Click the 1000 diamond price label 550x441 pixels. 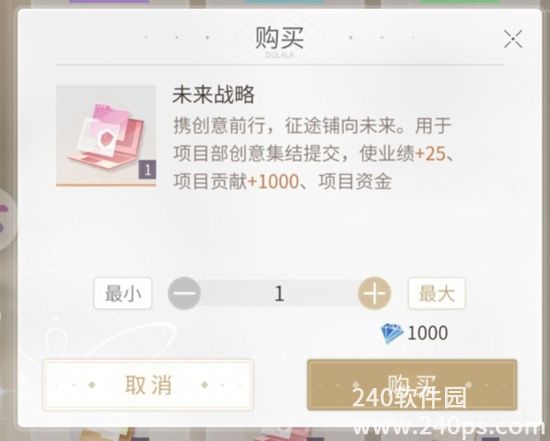(427, 333)
